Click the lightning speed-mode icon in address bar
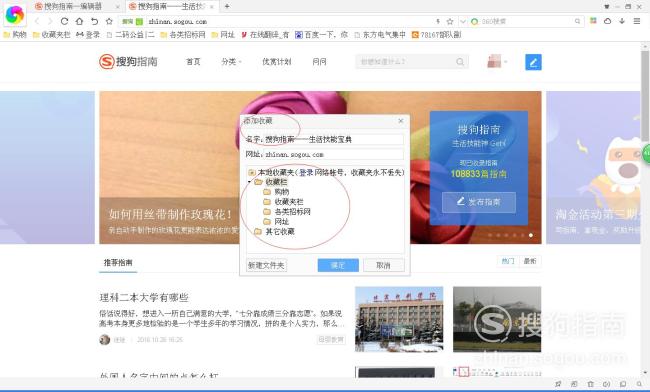The width and height of the screenshot is (650, 392). (438, 21)
